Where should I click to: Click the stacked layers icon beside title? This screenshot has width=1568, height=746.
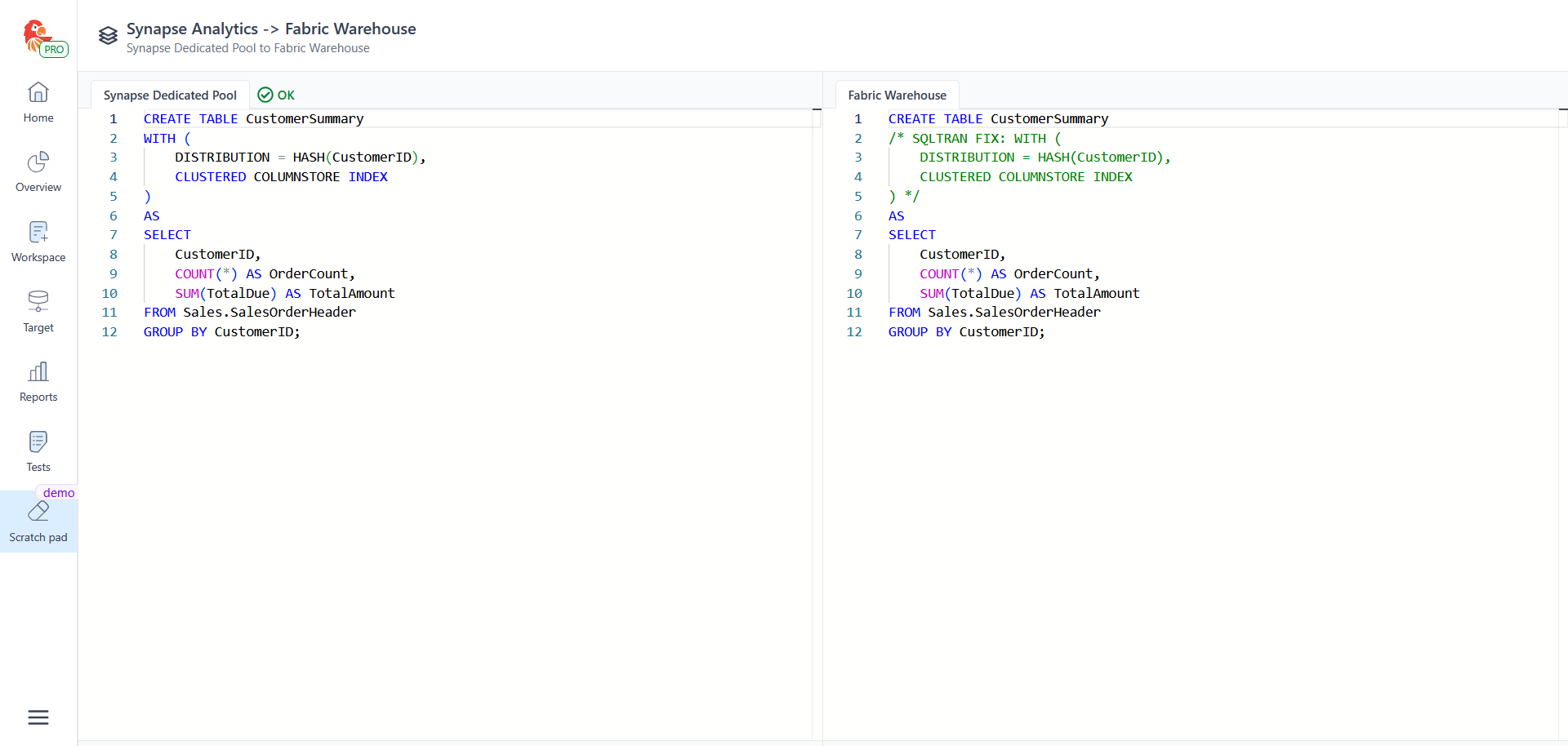(x=108, y=36)
